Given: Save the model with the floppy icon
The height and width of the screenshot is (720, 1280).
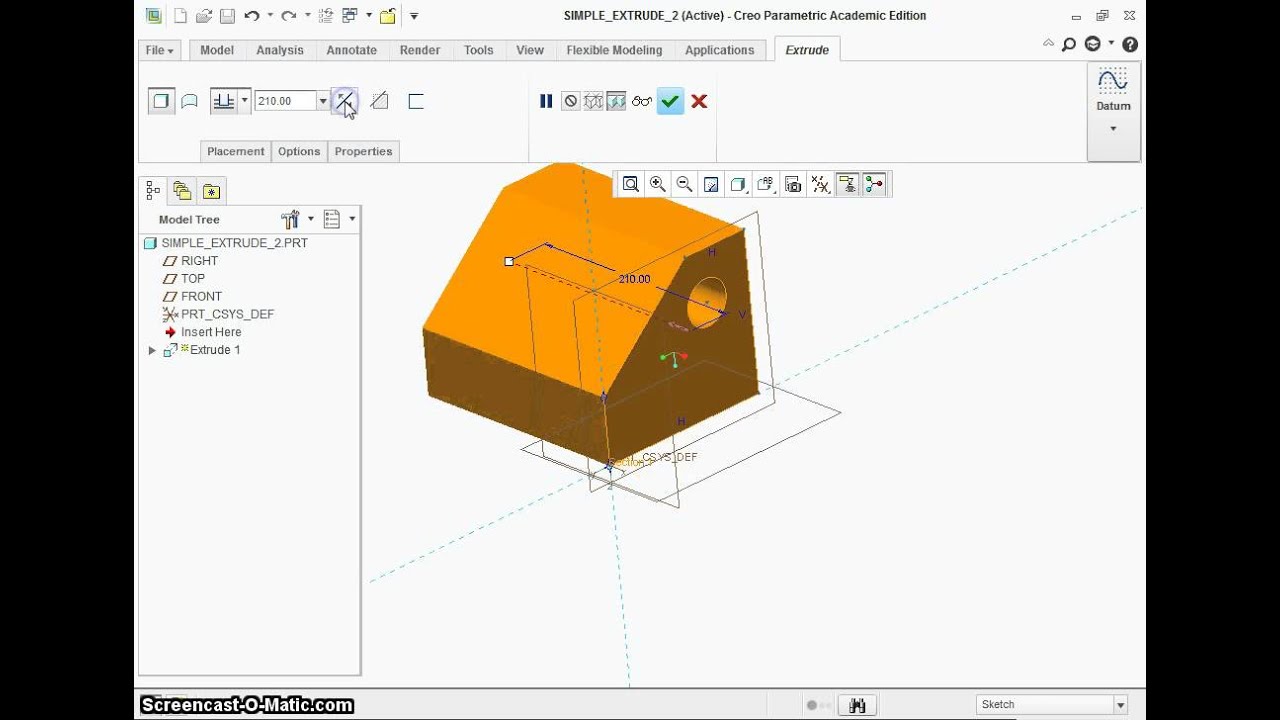Looking at the screenshot, I should 227,16.
